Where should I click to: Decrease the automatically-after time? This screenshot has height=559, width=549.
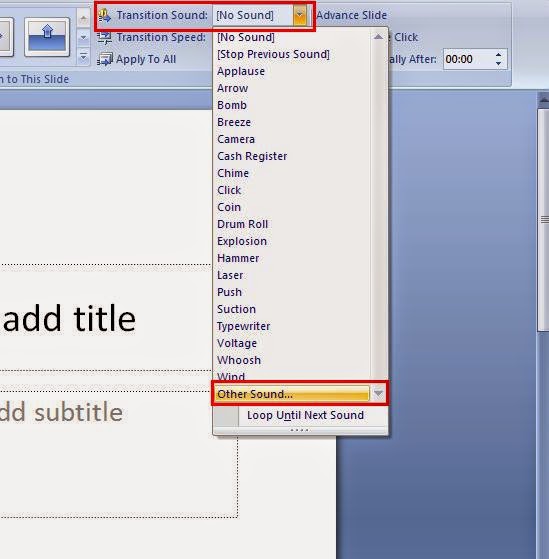coord(498,63)
